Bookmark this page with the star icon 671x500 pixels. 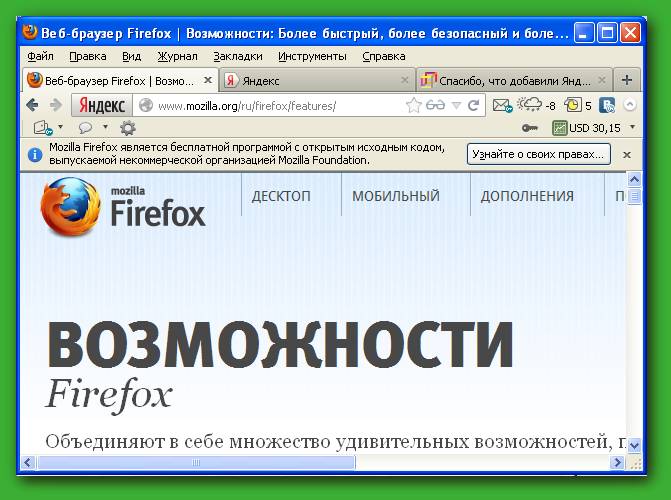413,105
